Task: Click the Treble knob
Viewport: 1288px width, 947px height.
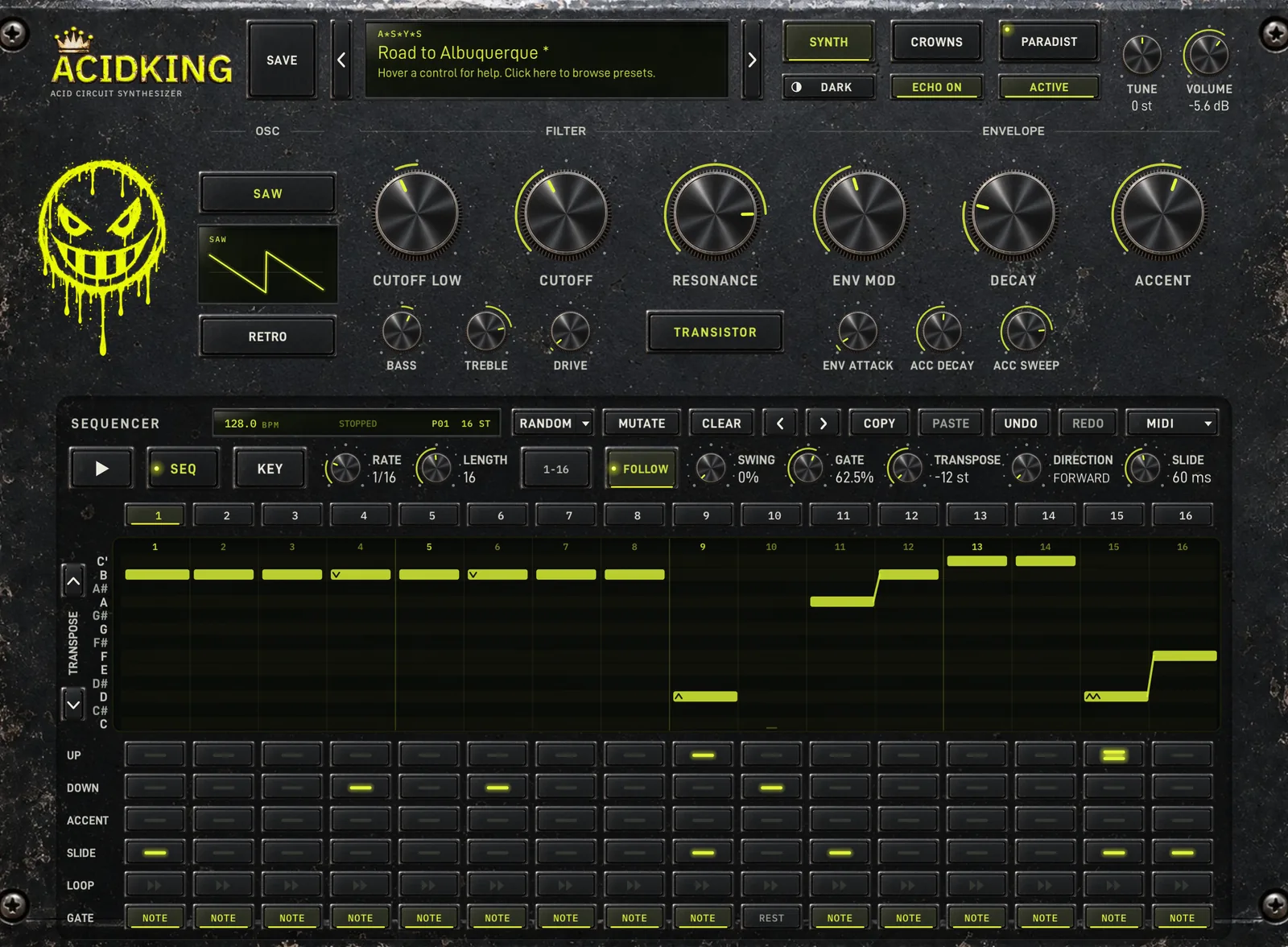Action: [x=486, y=331]
